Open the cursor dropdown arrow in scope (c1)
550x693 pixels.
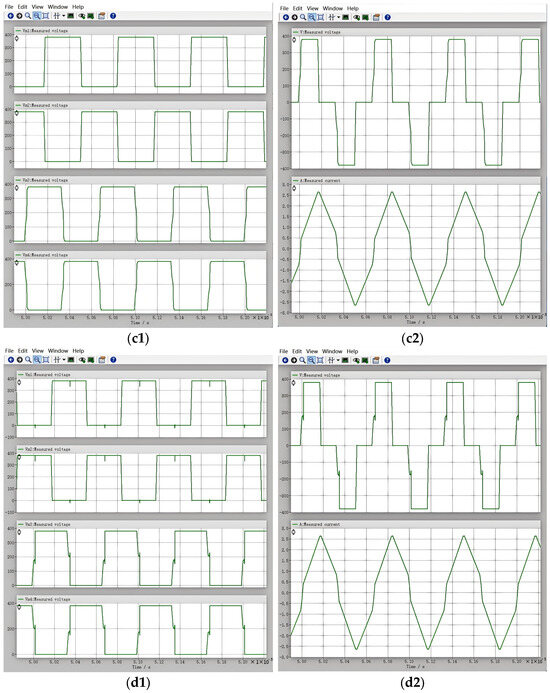[64, 15]
